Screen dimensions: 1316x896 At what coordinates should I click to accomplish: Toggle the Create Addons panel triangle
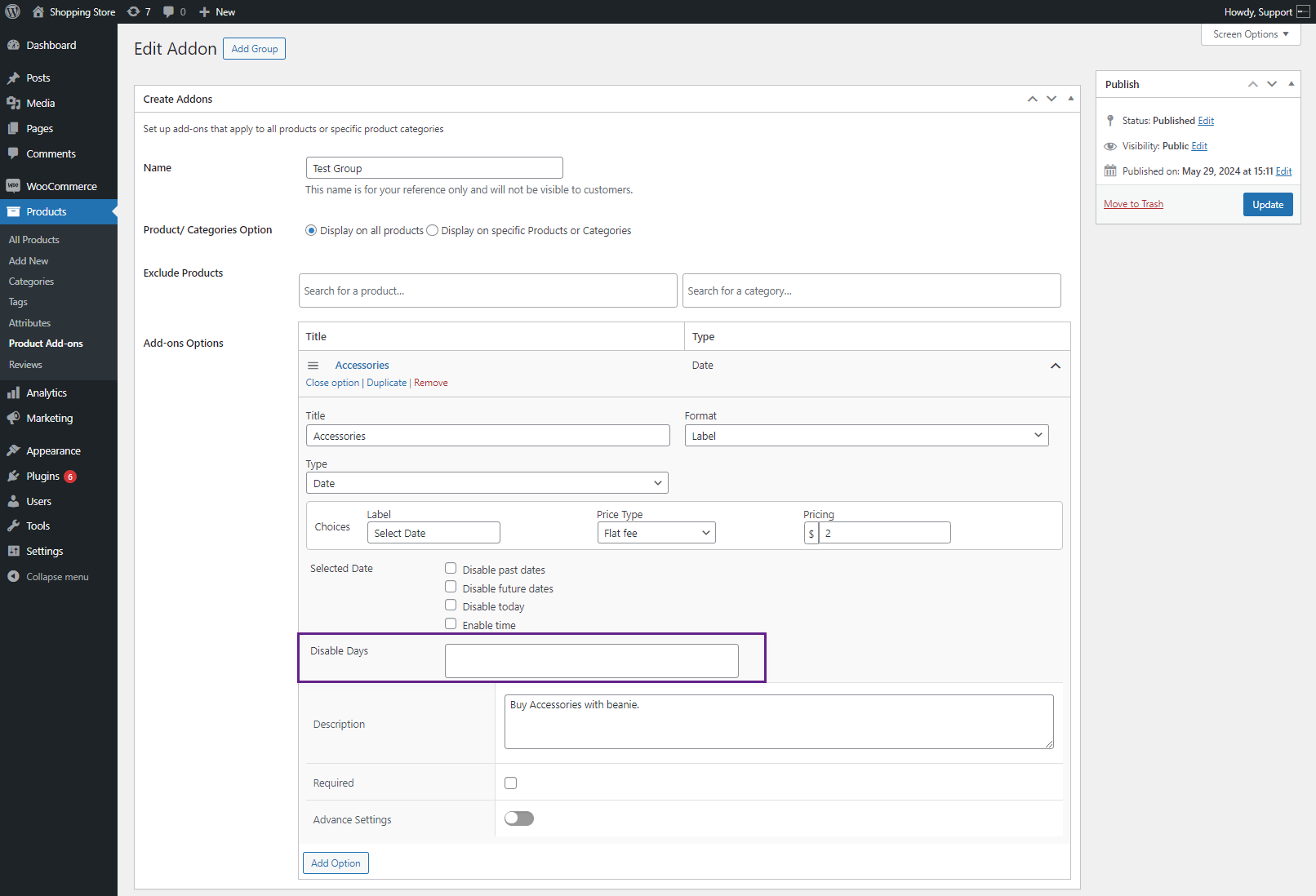(x=1071, y=99)
